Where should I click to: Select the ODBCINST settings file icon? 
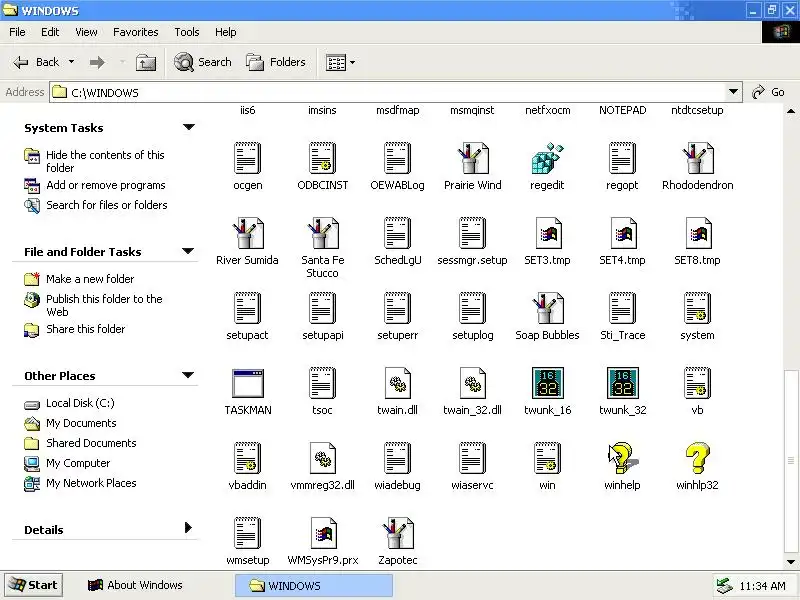pyautogui.click(x=322, y=158)
